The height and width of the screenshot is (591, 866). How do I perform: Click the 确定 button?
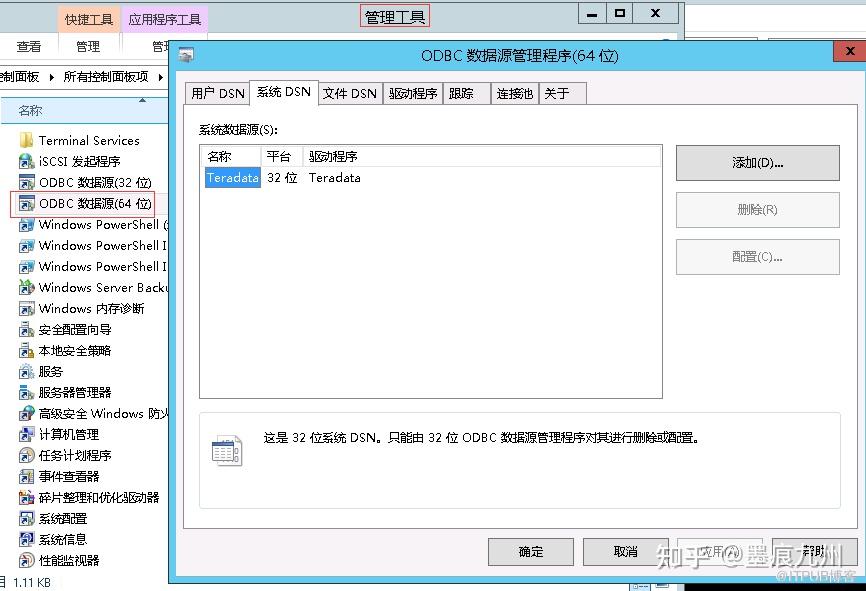[x=531, y=551]
